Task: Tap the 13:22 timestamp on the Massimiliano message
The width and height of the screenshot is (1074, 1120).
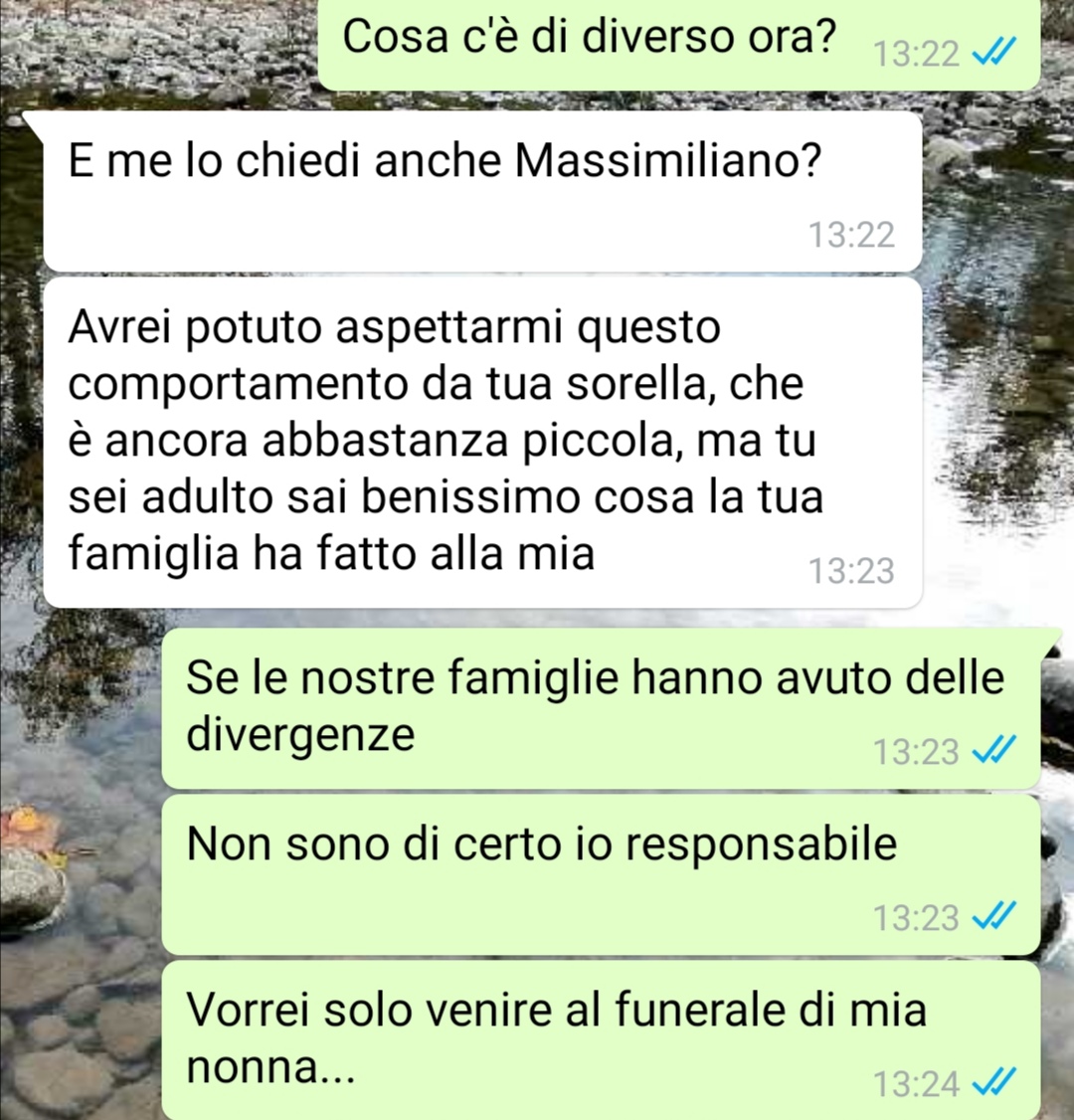Action: pos(851,235)
